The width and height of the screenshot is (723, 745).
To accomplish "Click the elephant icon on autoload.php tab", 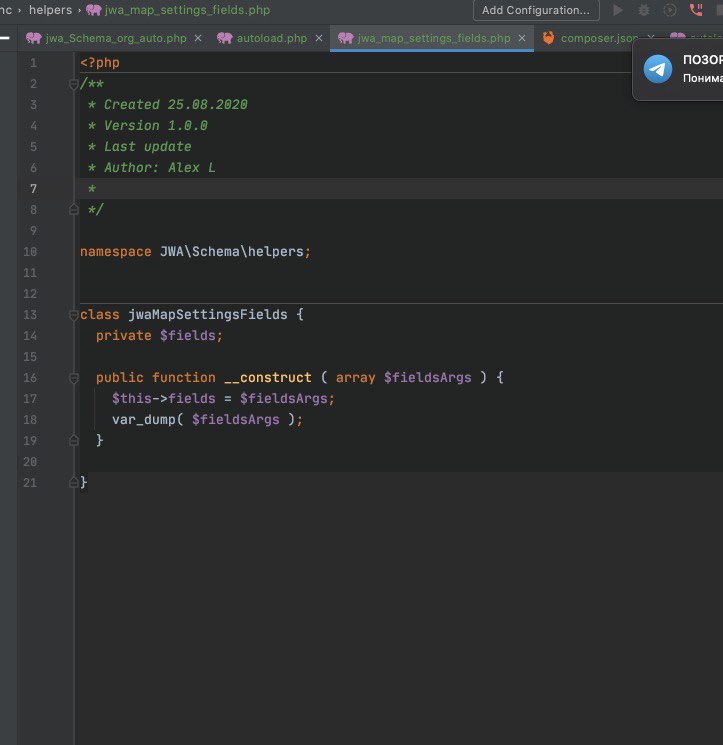I will pos(224,38).
